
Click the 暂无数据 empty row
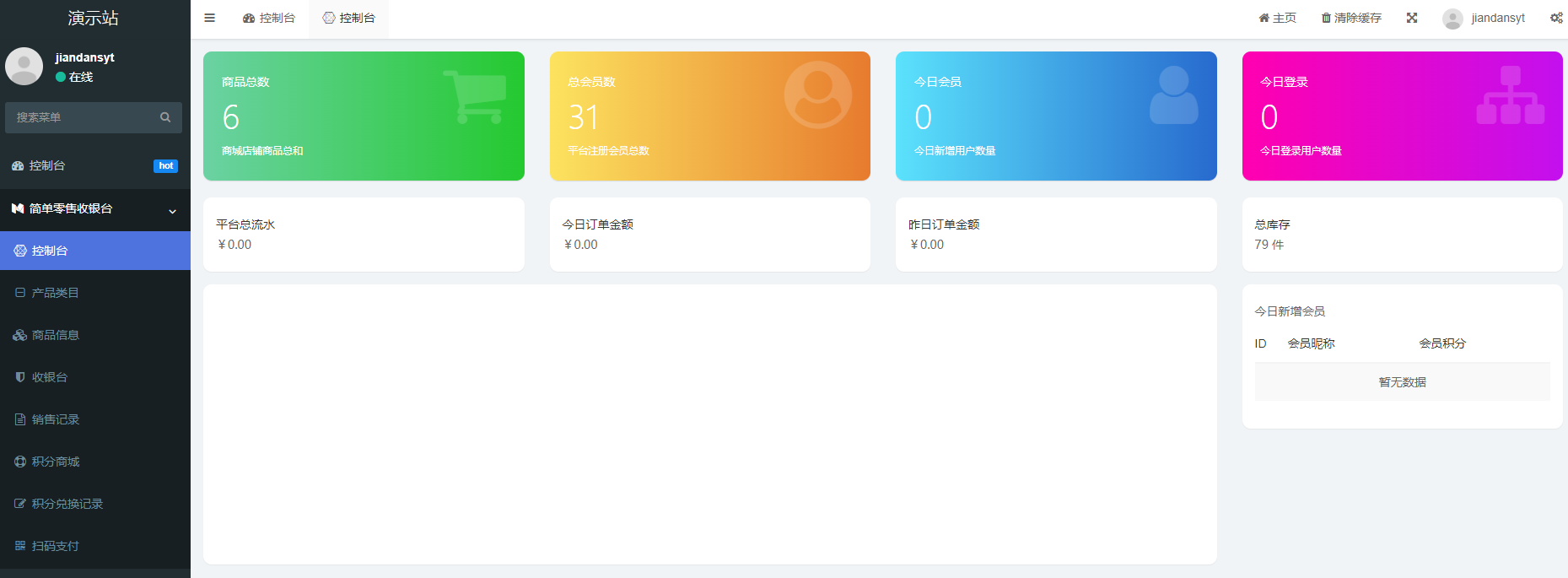[1402, 382]
